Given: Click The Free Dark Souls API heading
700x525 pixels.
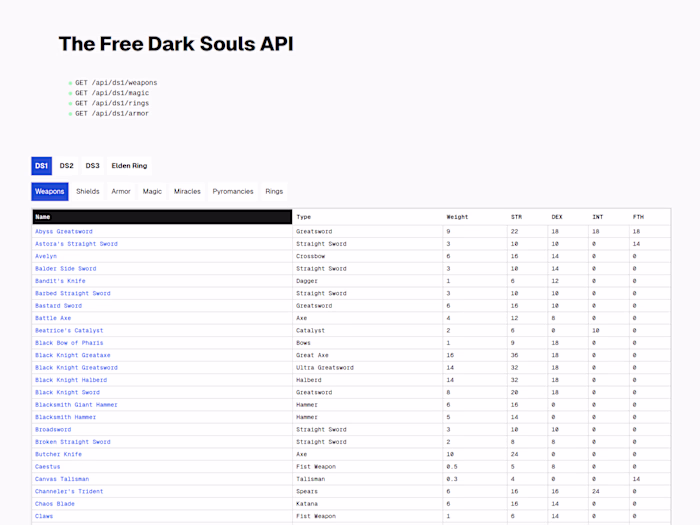Looking at the screenshot, I should [176, 44].
